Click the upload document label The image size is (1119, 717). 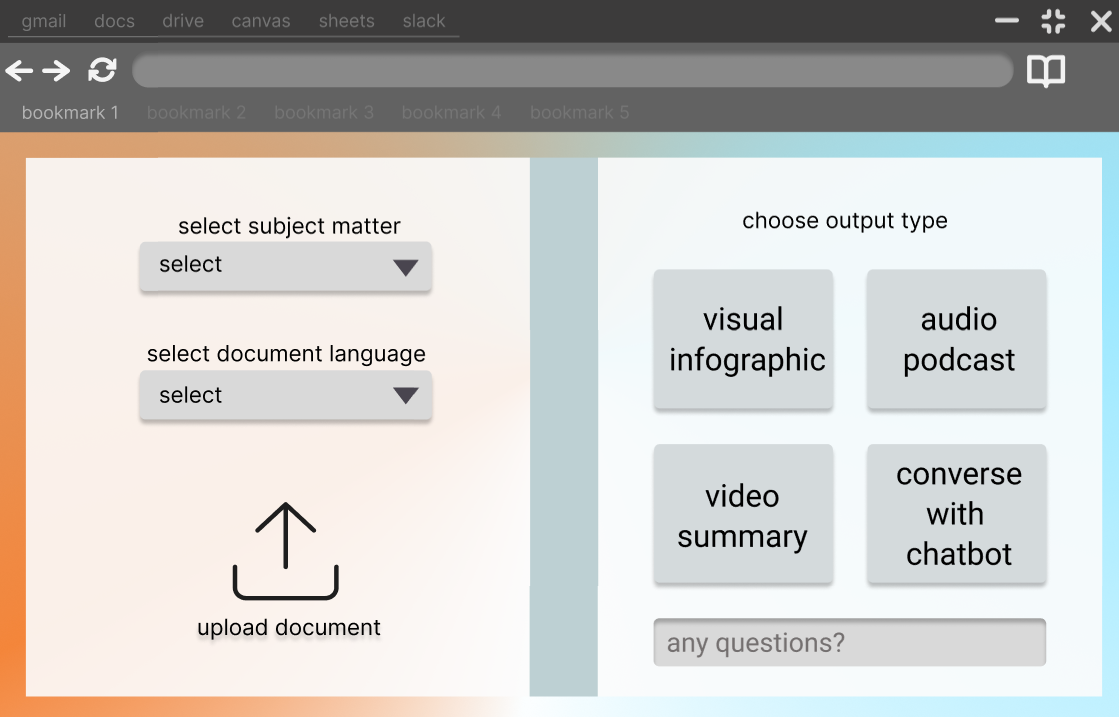(288, 628)
